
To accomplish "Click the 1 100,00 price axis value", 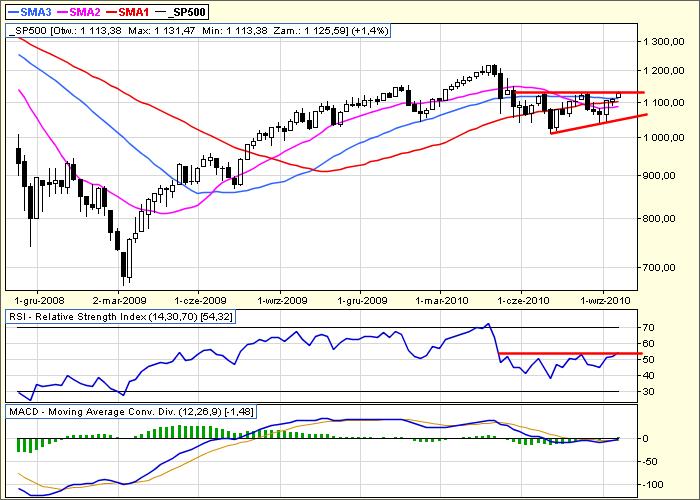I will pos(664,103).
